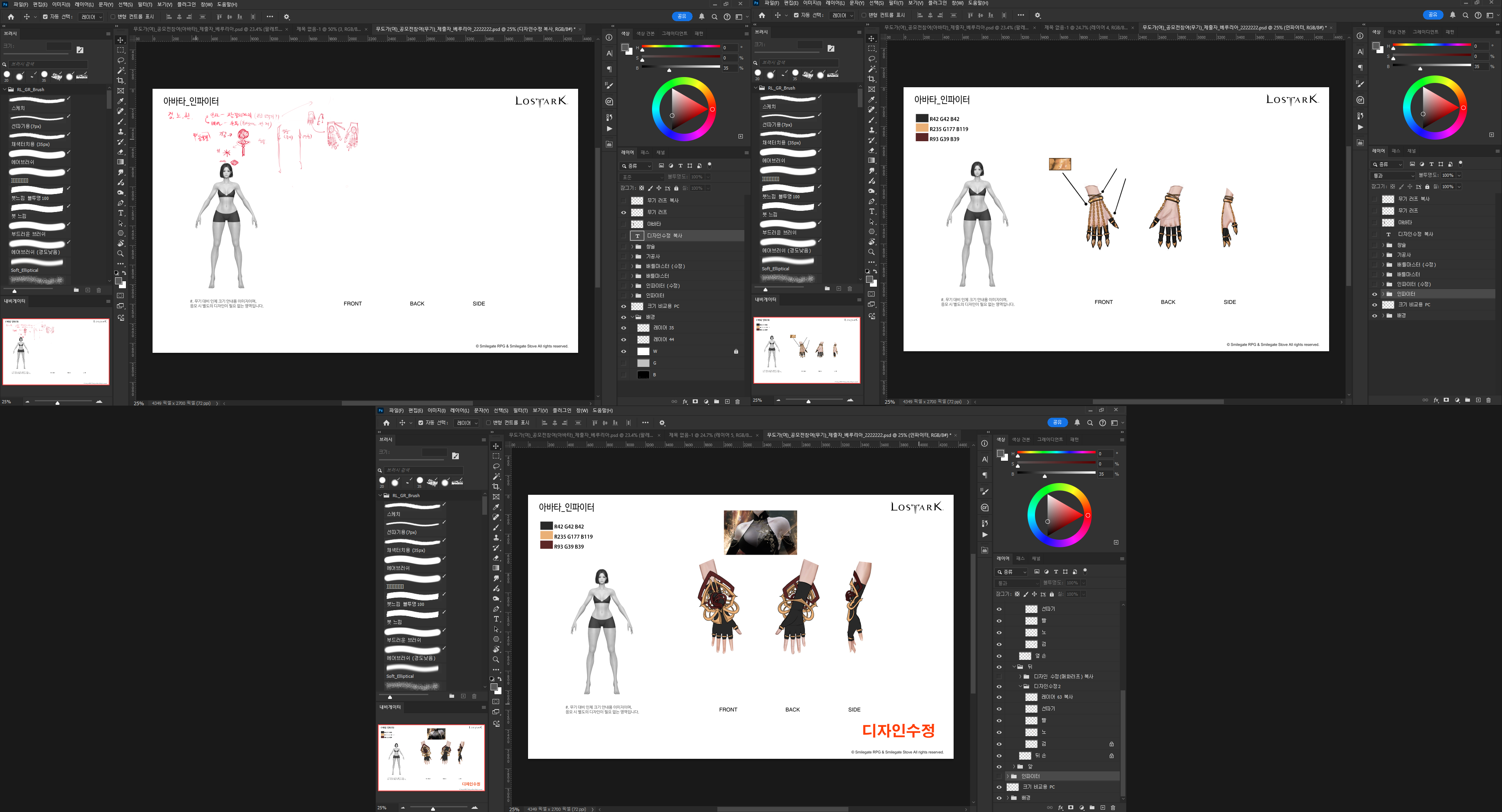
Task: Click Actions play icon in bottom window strip
Action: 985,535
